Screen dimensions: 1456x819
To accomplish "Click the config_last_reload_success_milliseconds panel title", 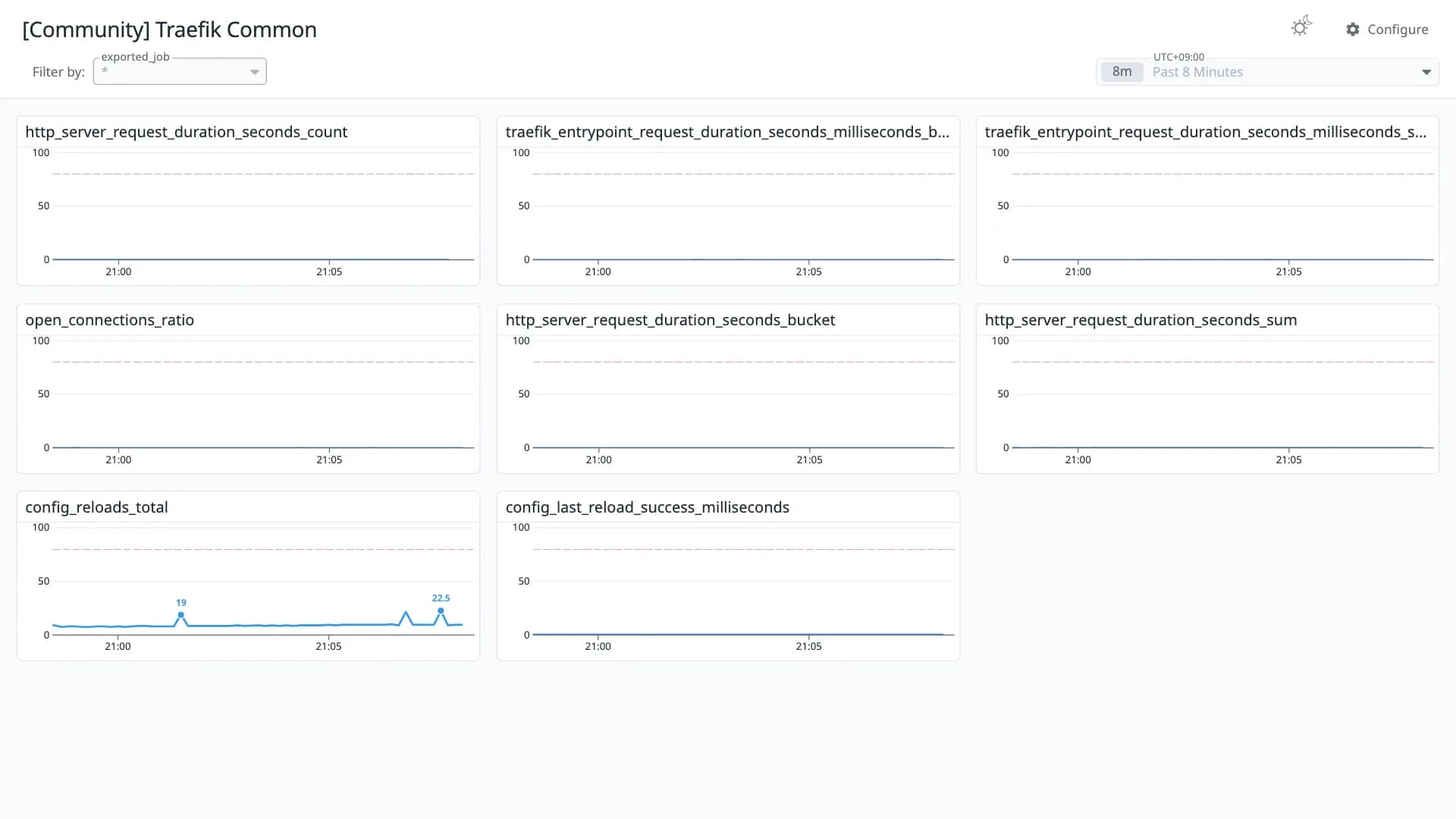I will [647, 507].
